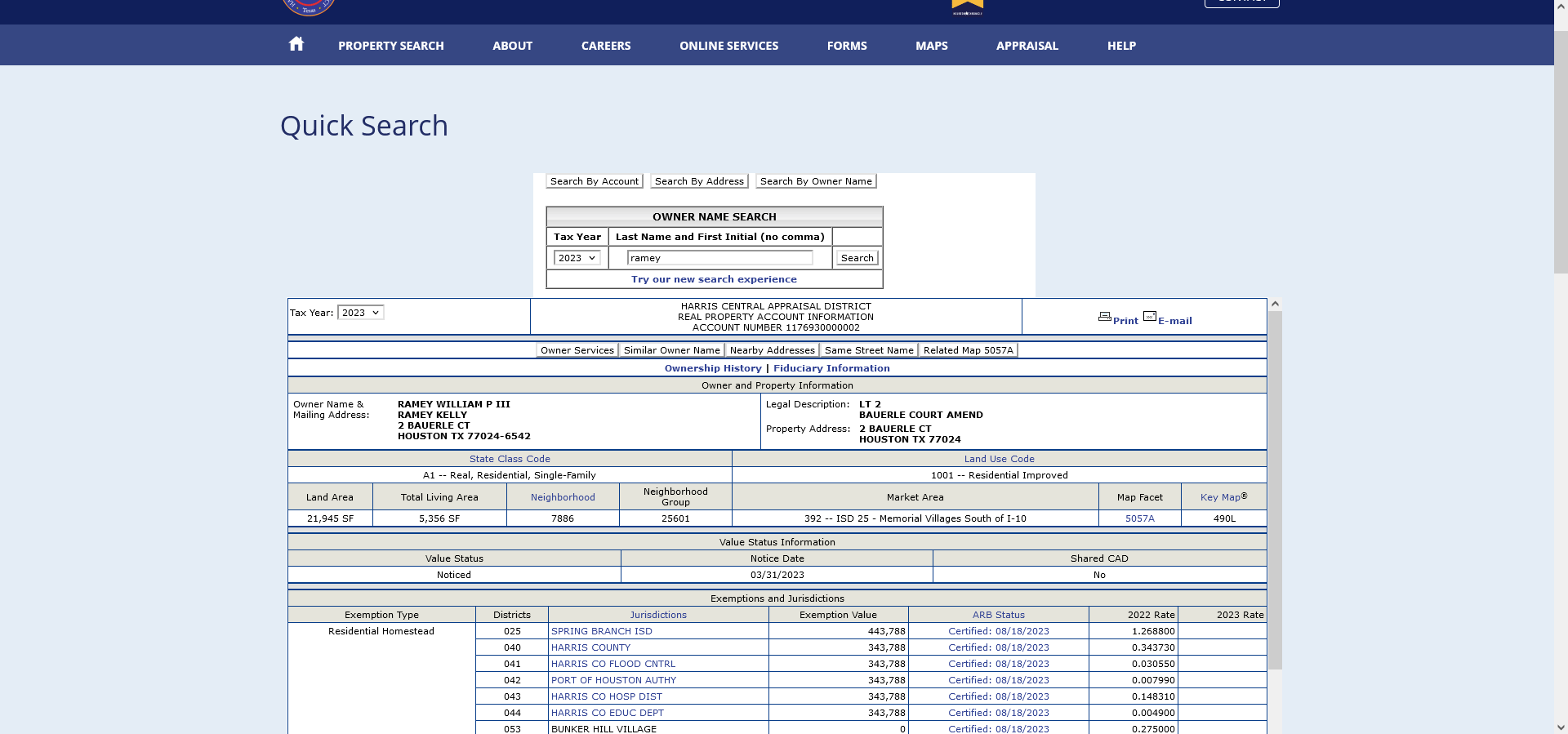Open FORMS menu
Viewport: 1568px width, 734px height.
click(x=847, y=46)
